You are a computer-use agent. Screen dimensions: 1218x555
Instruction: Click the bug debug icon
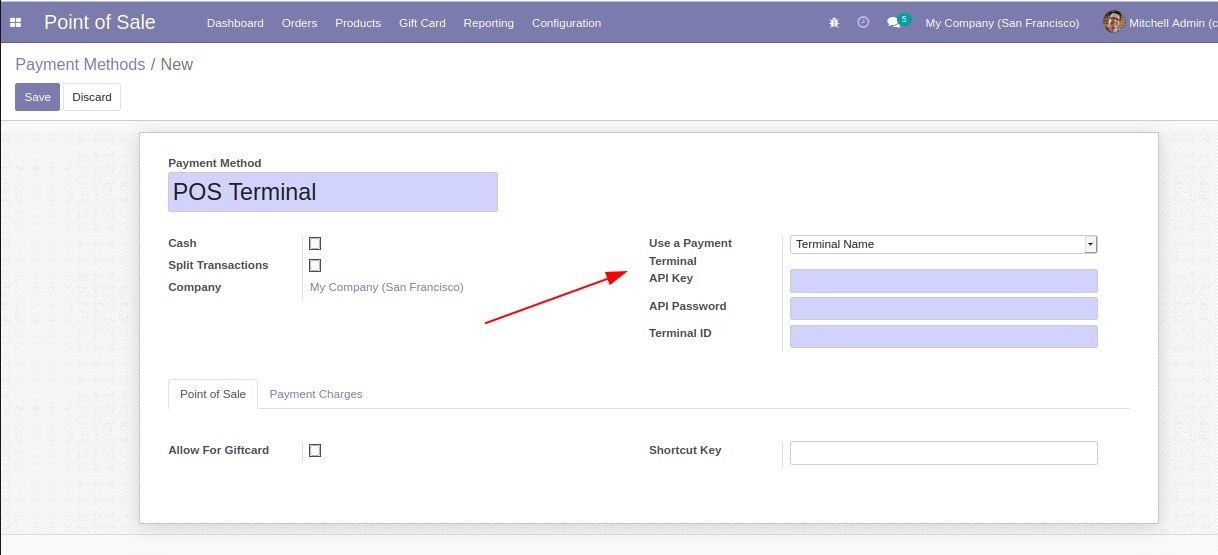(x=834, y=22)
